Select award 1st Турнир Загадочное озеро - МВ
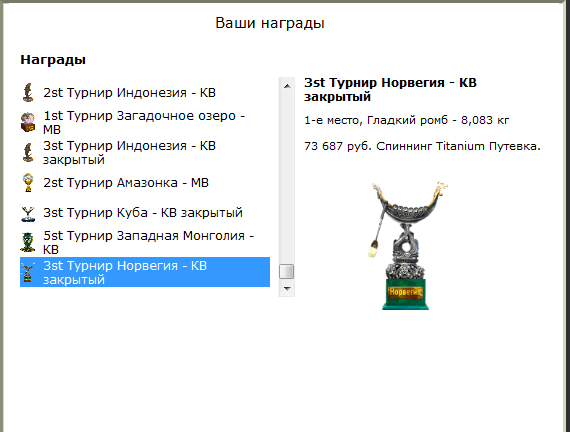The width and height of the screenshot is (570, 432). [x=145, y=122]
